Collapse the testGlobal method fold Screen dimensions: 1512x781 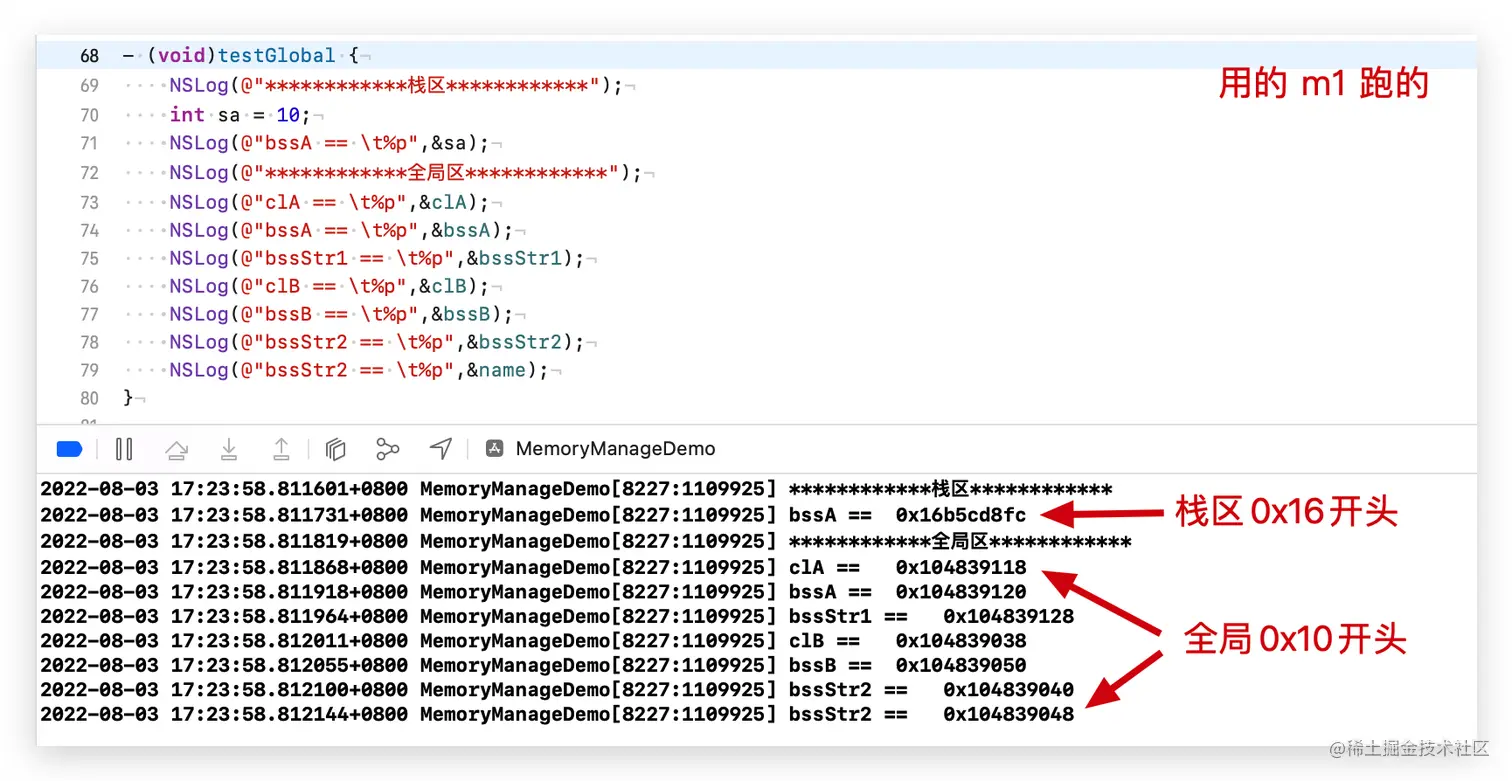point(128,55)
